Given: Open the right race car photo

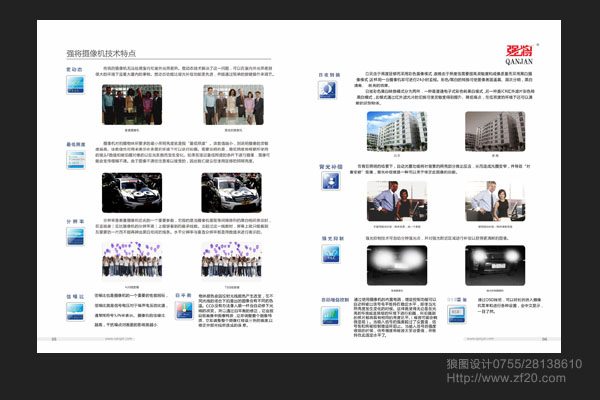Looking at the screenshot, I should [232, 193].
